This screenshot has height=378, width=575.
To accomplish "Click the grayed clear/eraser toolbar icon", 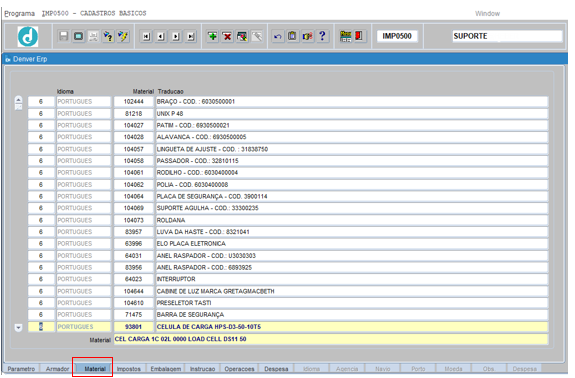I will (257, 36).
